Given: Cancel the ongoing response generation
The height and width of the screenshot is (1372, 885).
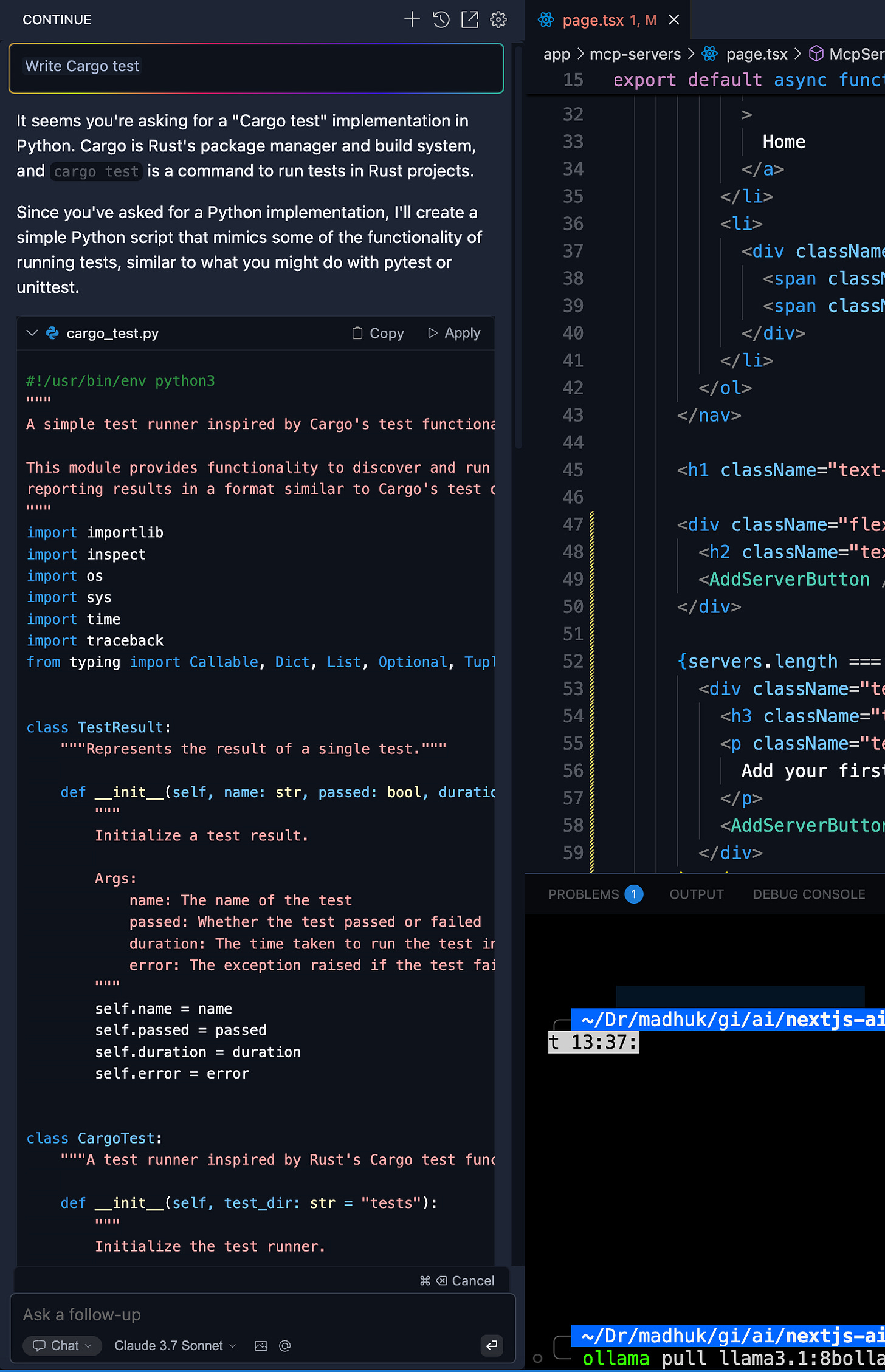Looking at the screenshot, I should coord(457,1280).
